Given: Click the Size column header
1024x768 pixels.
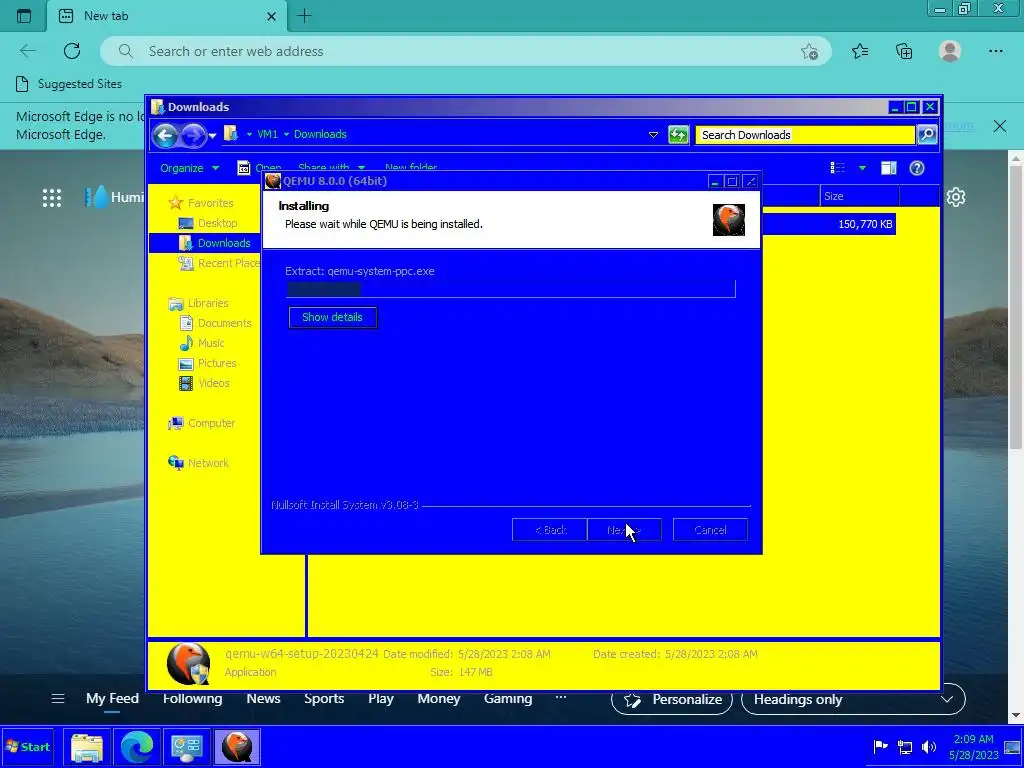Looking at the screenshot, I should (x=859, y=196).
